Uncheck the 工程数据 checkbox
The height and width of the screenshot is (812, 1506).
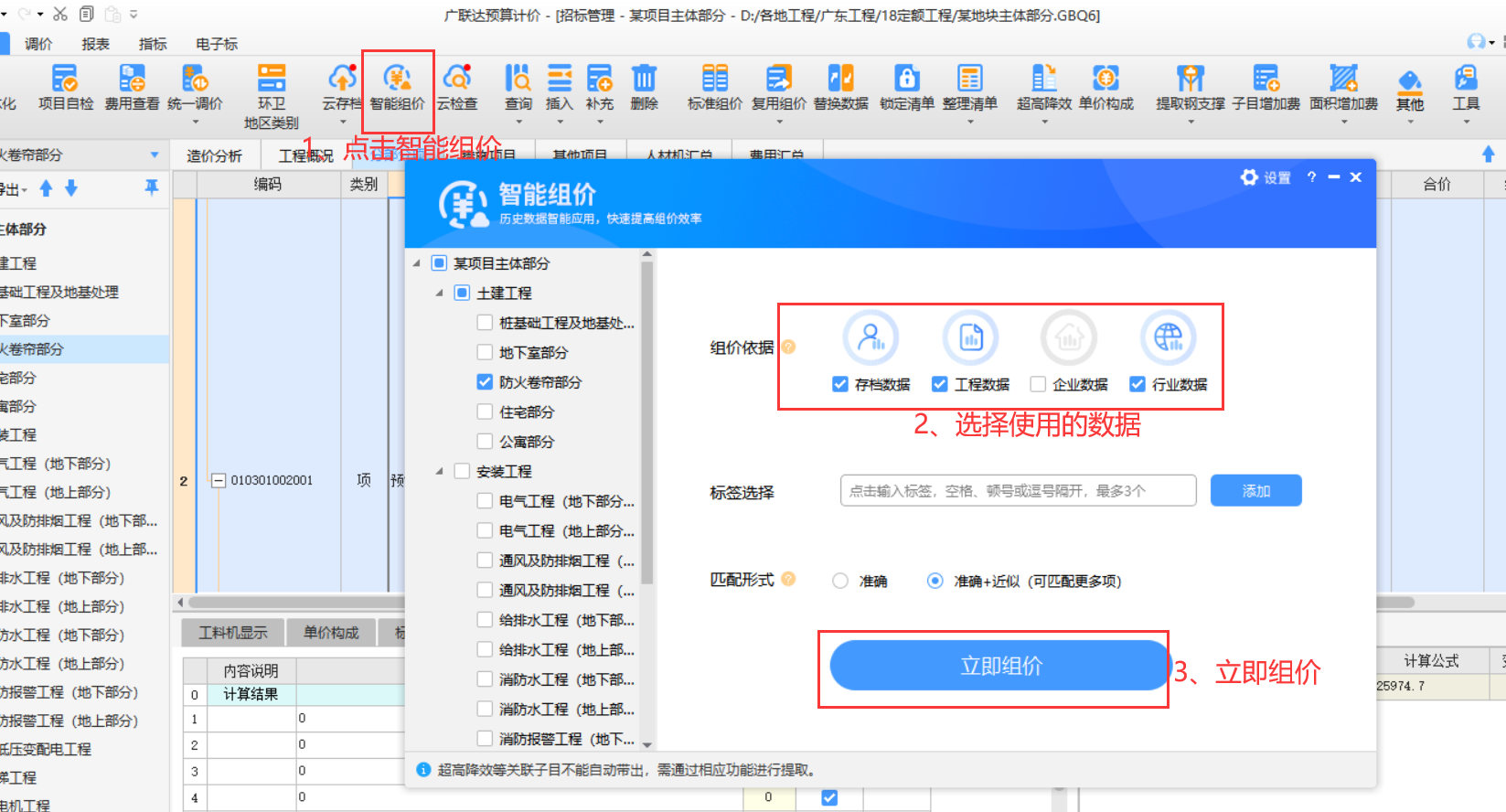[x=939, y=384]
